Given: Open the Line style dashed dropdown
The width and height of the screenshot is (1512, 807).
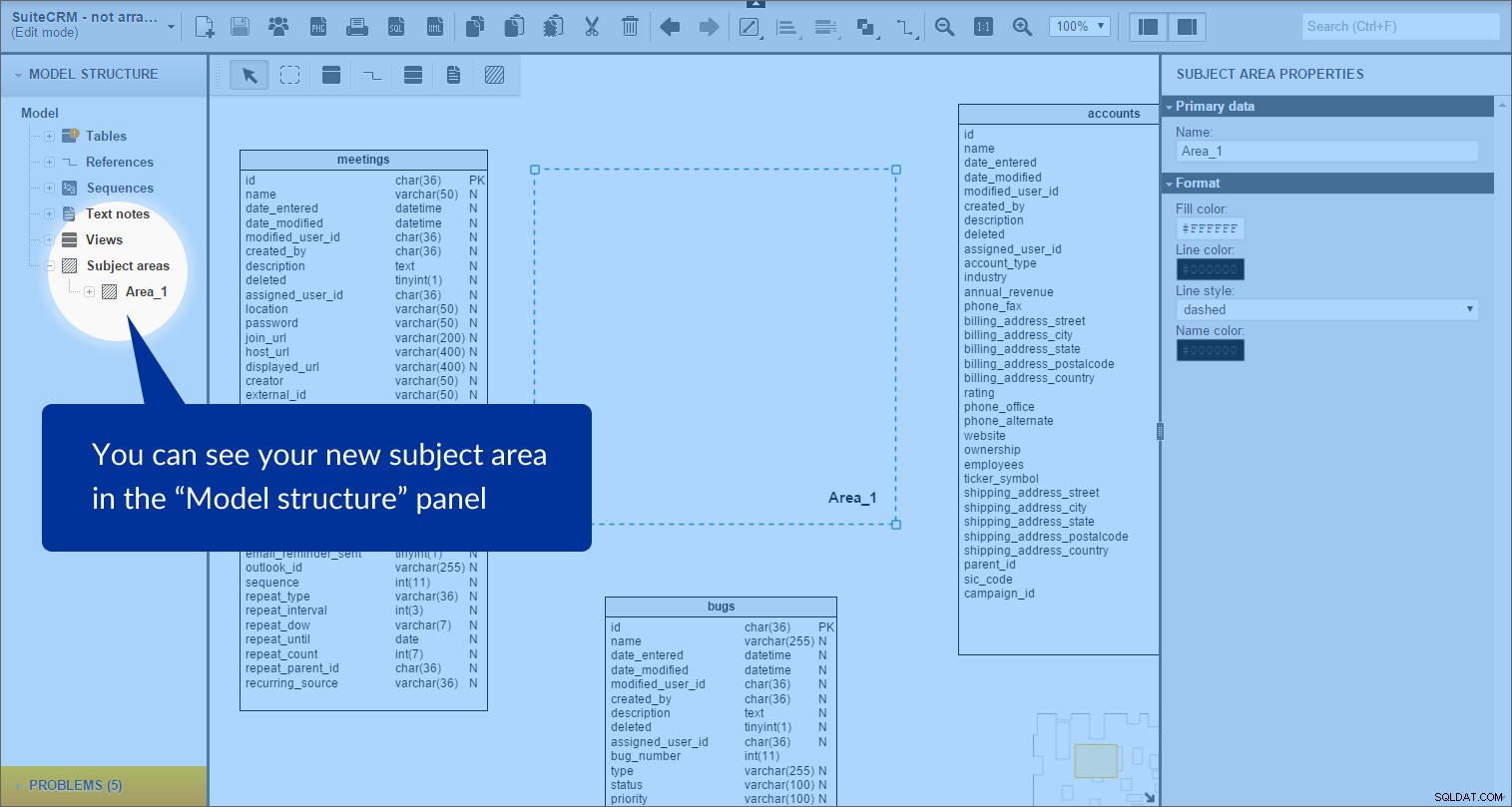Looking at the screenshot, I should point(1327,309).
